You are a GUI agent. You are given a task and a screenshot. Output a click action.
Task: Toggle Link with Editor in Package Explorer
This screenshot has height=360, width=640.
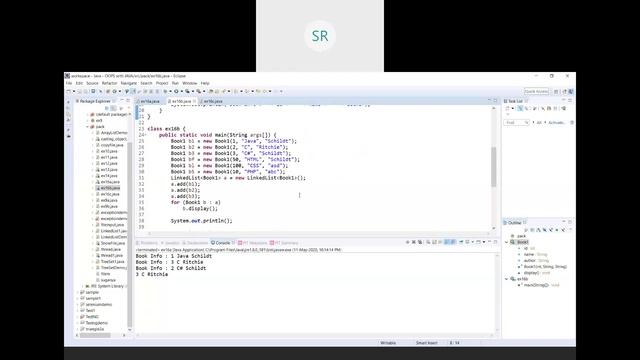(x=113, y=108)
